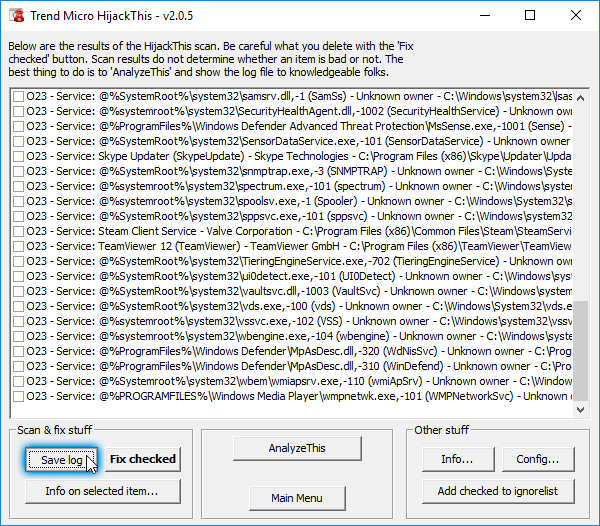Image resolution: width=600 pixels, height=526 pixels.
Task: Open Config… settings
Action: (538, 459)
